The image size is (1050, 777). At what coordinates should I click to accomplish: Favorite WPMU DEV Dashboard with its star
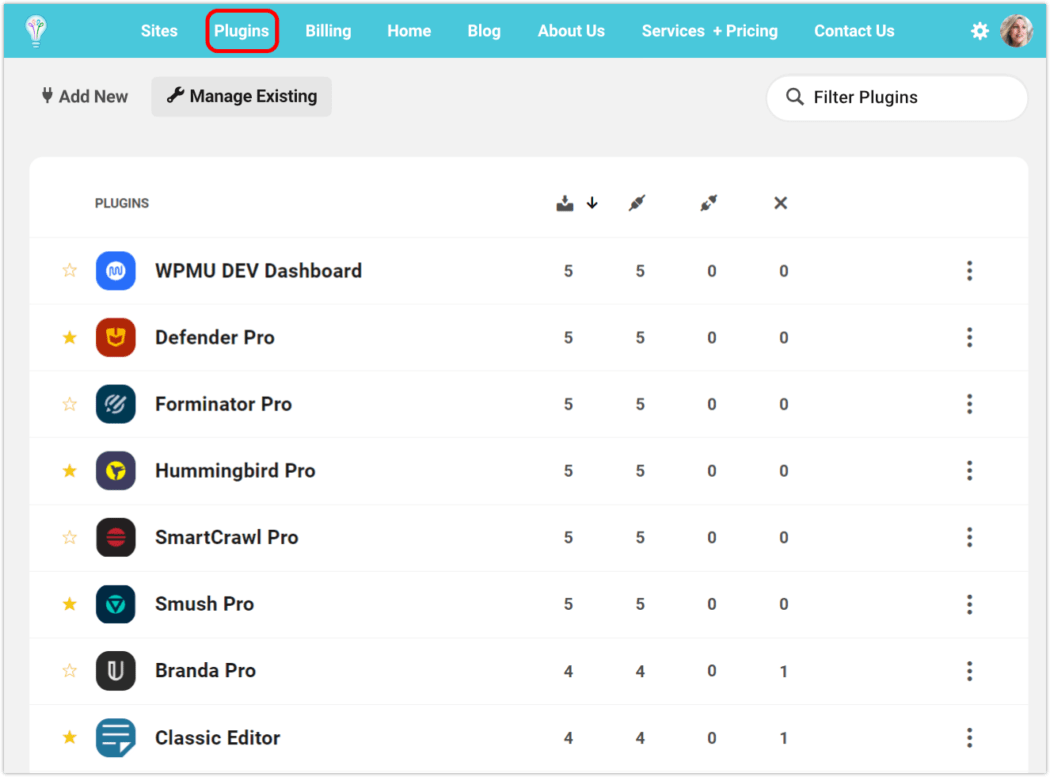pos(70,271)
